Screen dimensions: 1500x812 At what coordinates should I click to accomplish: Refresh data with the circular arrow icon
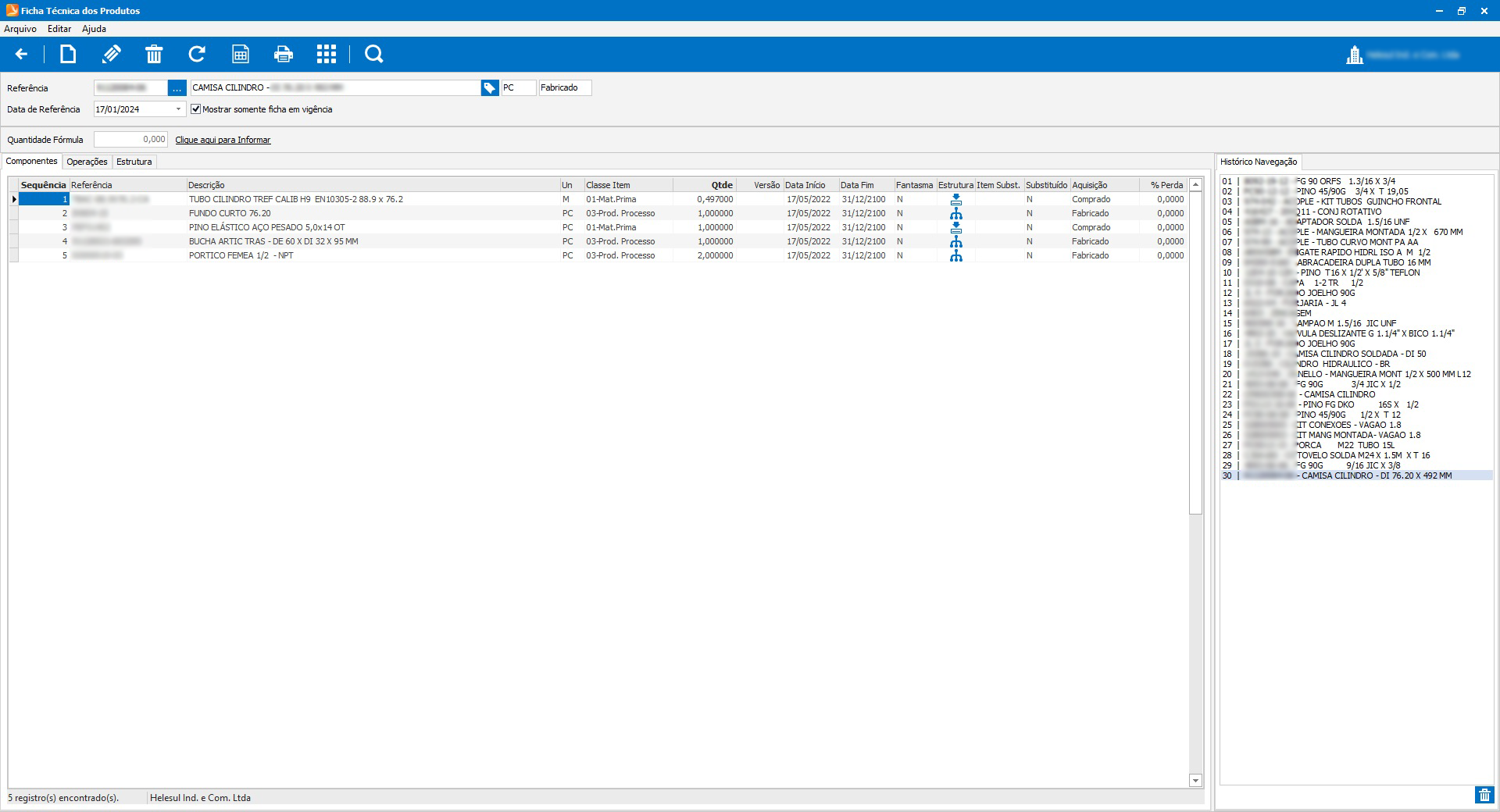[x=197, y=54]
